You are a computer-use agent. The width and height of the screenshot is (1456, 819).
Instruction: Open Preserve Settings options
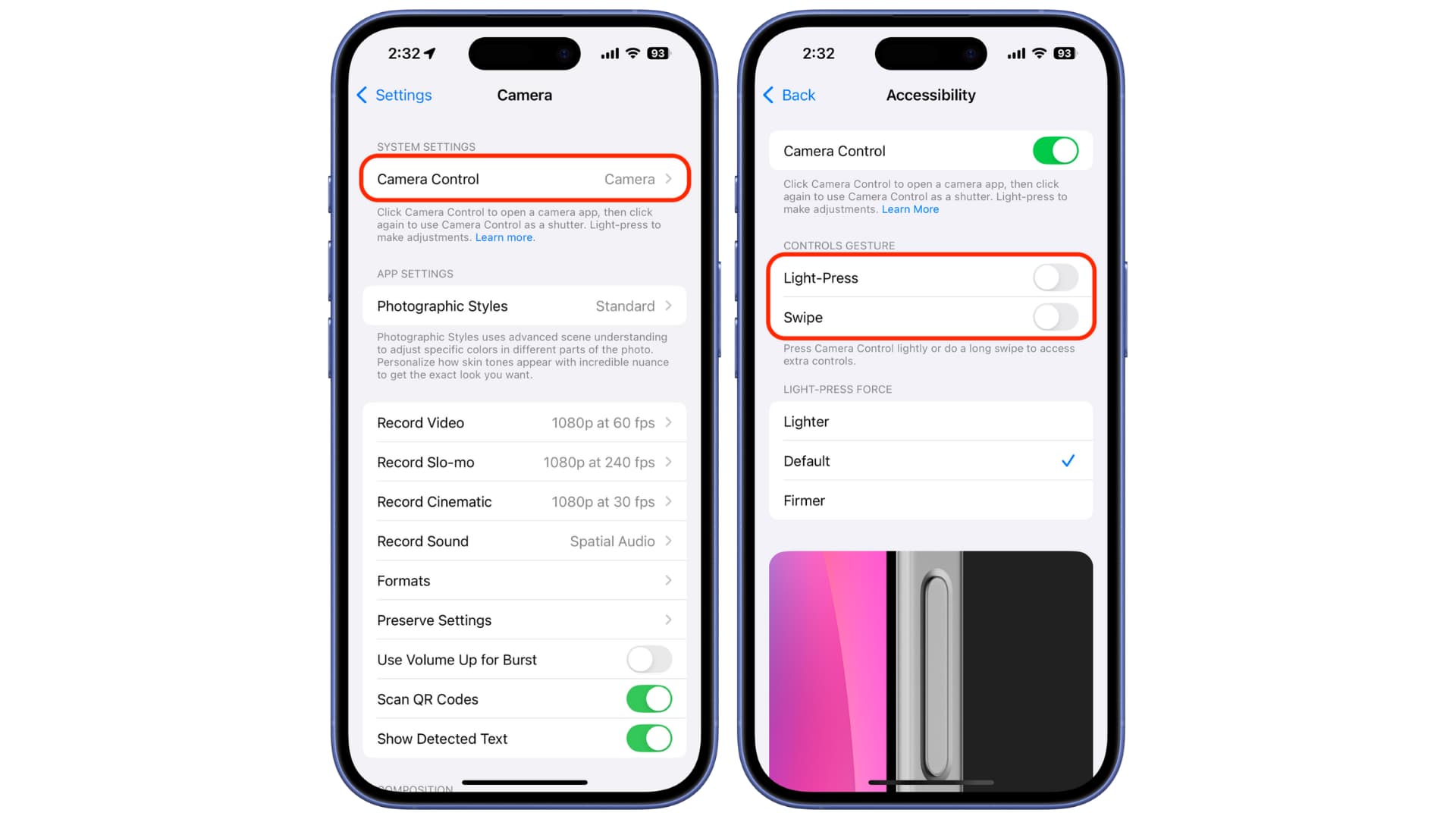click(524, 620)
